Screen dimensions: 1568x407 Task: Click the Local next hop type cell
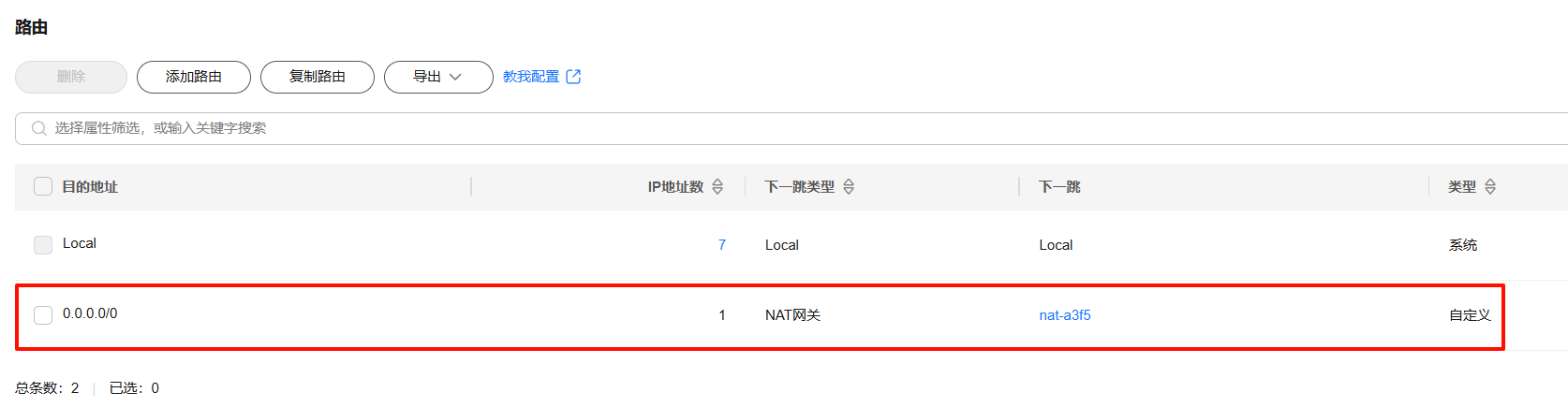coord(782,245)
